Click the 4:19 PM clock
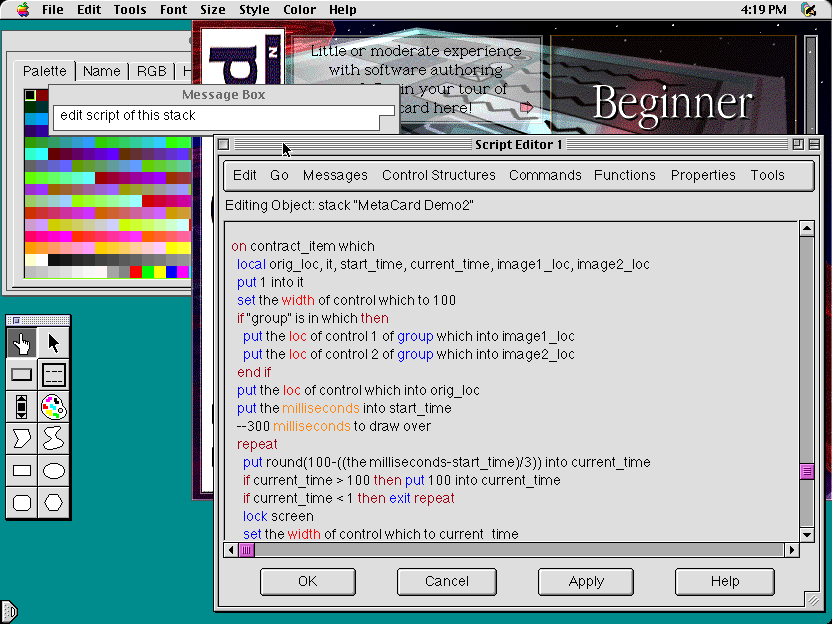 click(764, 10)
